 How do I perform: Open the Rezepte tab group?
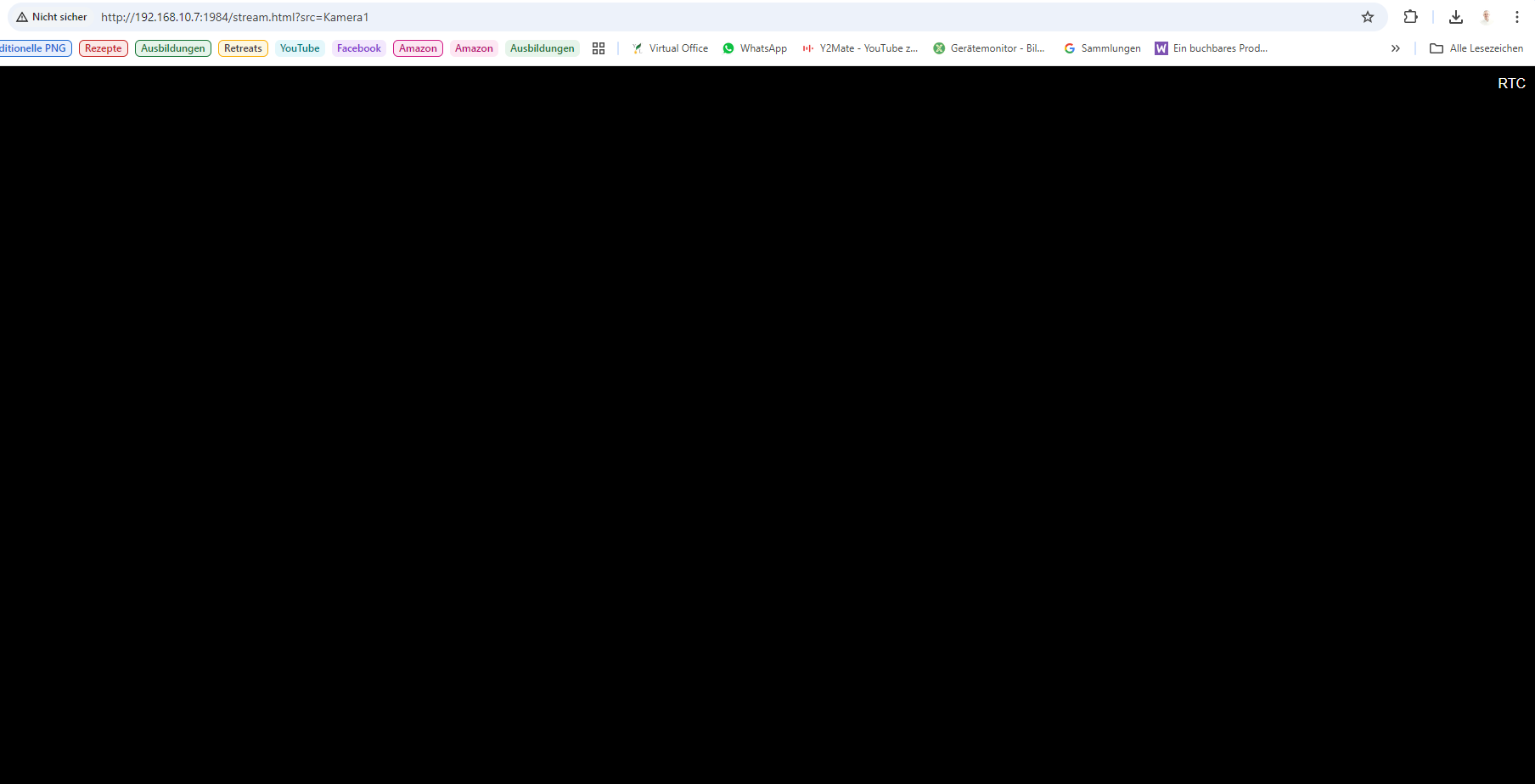[104, 48]
